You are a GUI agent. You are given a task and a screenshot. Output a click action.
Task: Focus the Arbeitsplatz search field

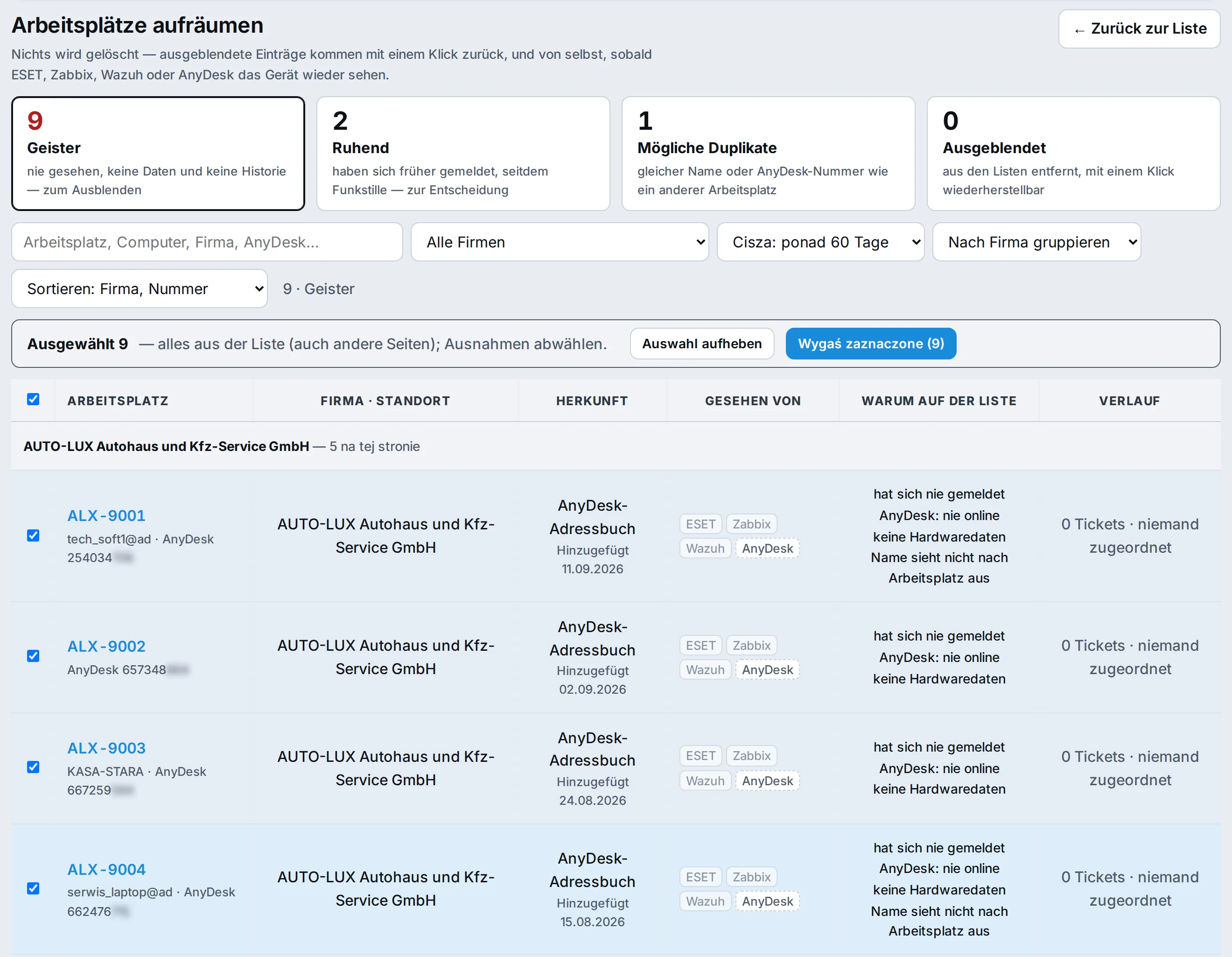point(207,242)
